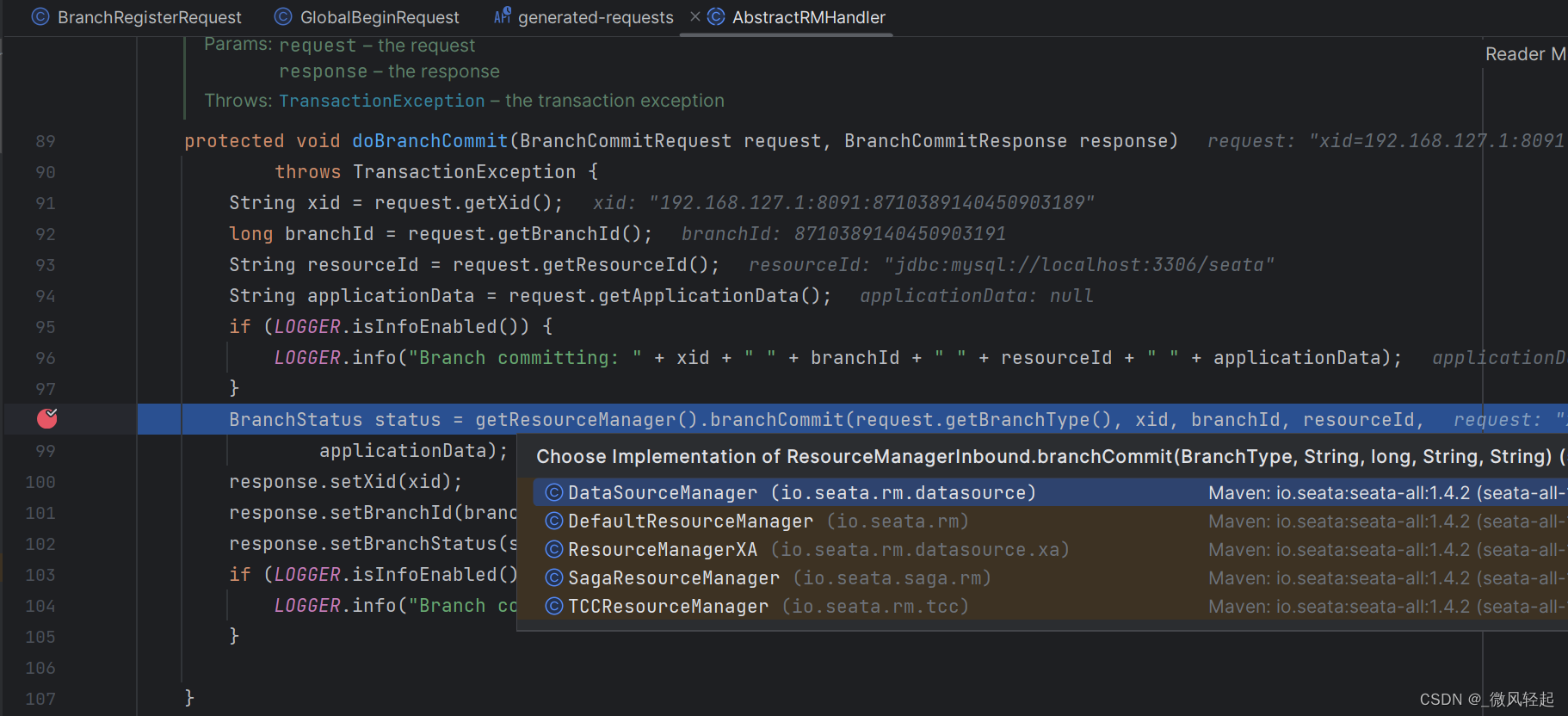Switch to the BranchRegisterRequest tab

pos(138,17)
